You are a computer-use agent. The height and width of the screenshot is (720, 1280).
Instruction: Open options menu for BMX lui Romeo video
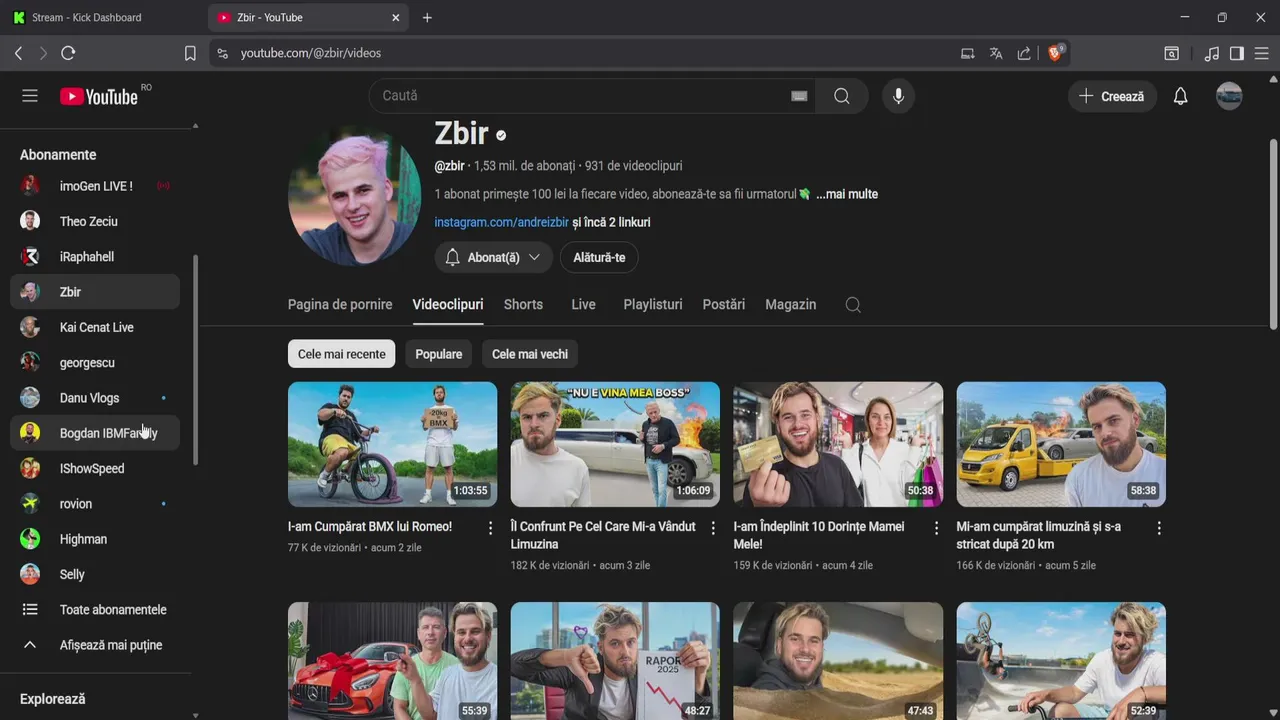point(490,528)
